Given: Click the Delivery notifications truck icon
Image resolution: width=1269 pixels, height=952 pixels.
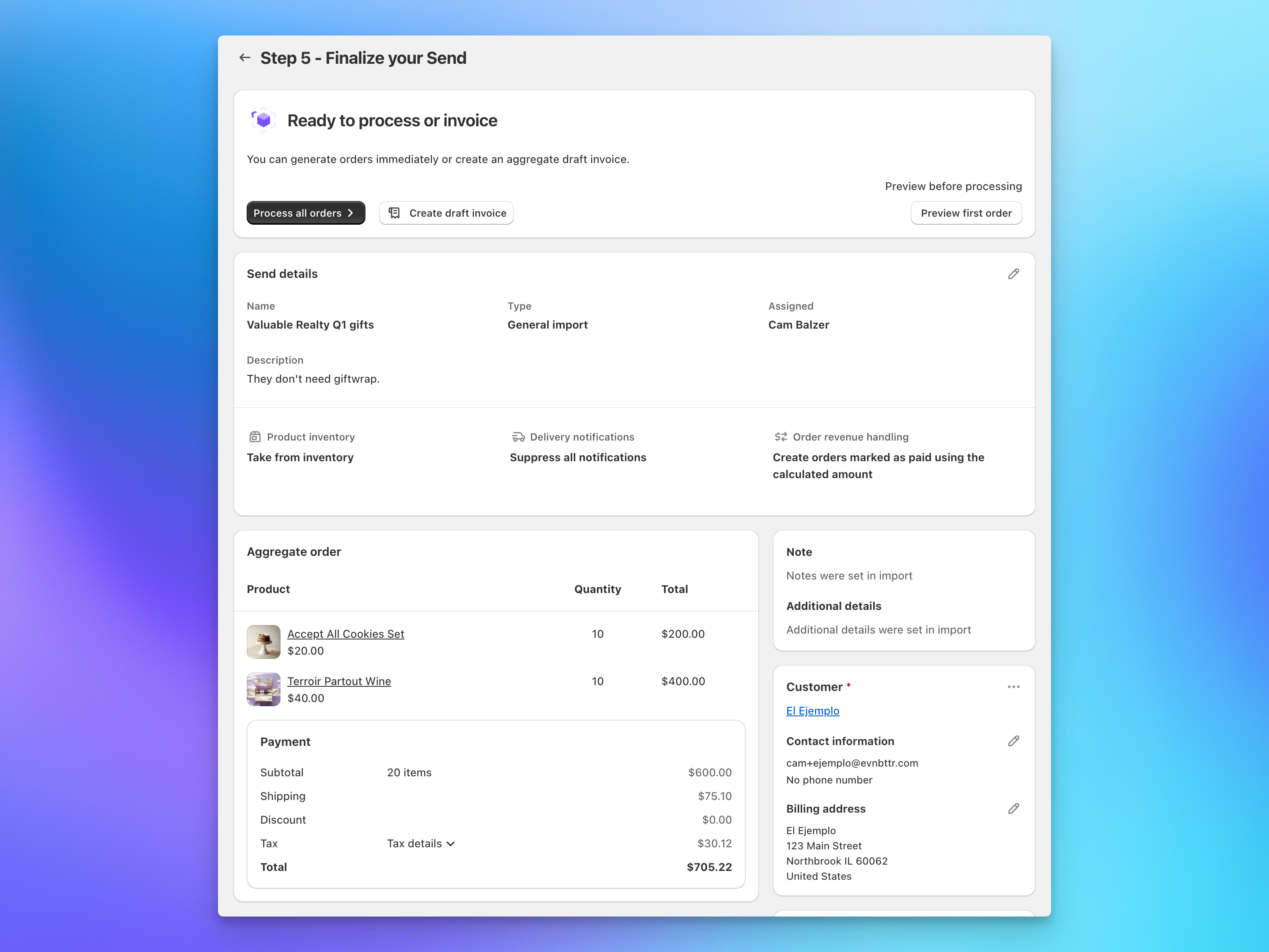Looking at the screenshot, I should (518, 436).
